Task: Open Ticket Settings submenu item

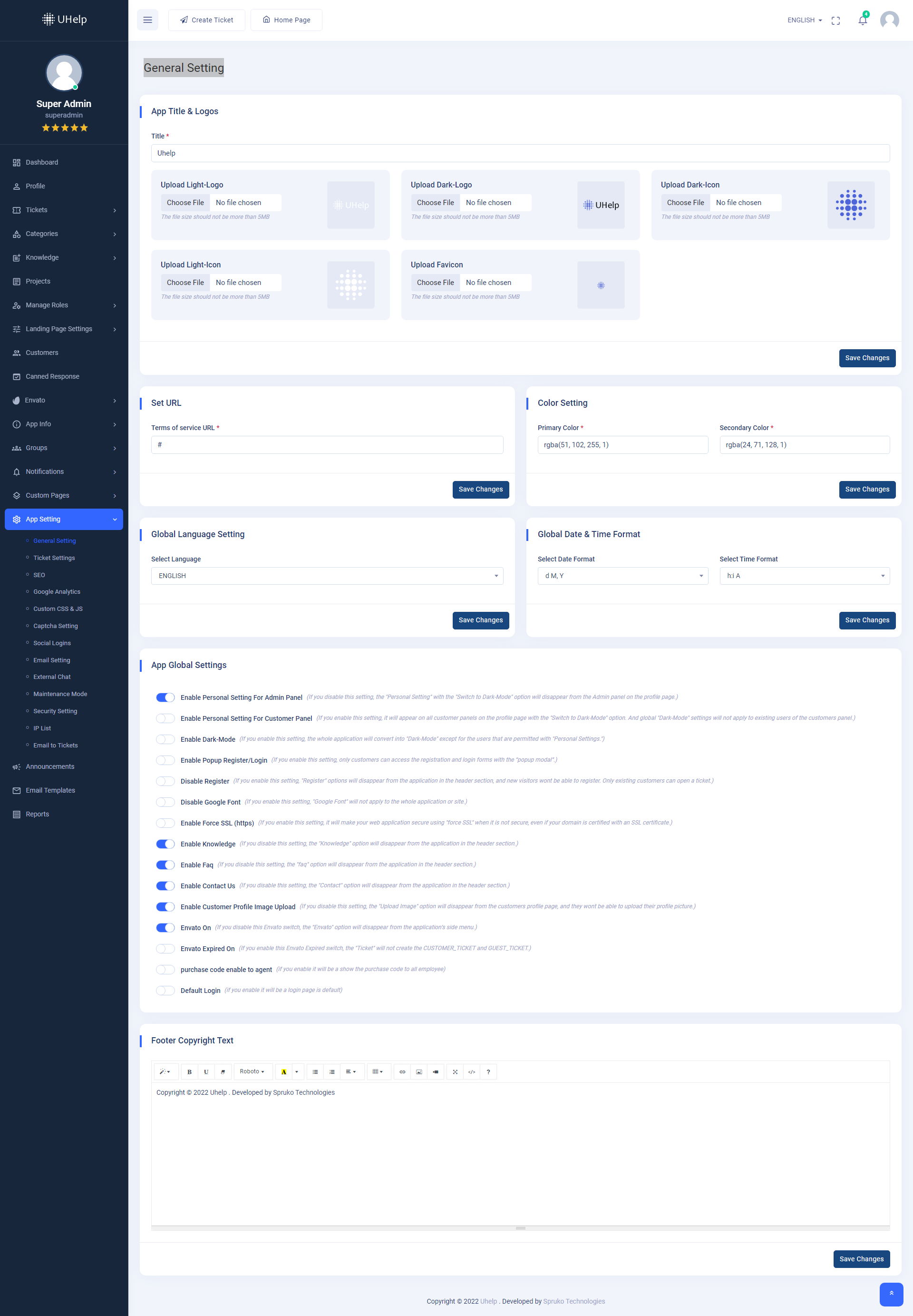Action: pyautogui.click(x=54, y=558)
